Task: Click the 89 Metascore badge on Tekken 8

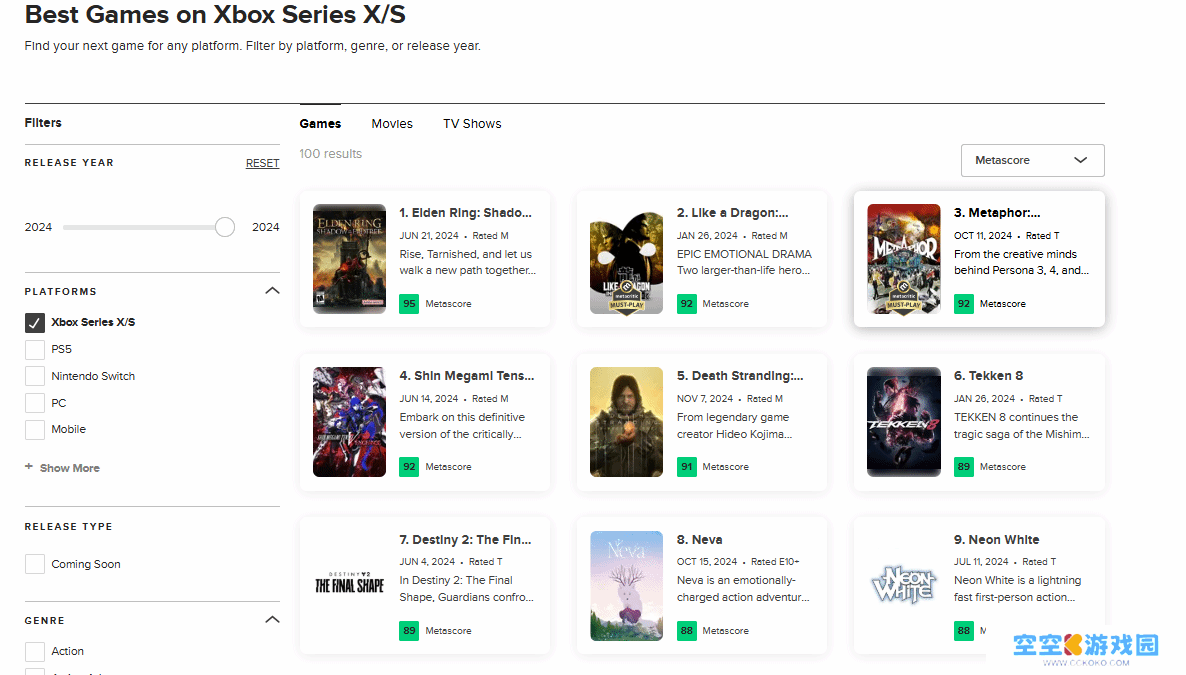Action: click(x=964, y=467)
